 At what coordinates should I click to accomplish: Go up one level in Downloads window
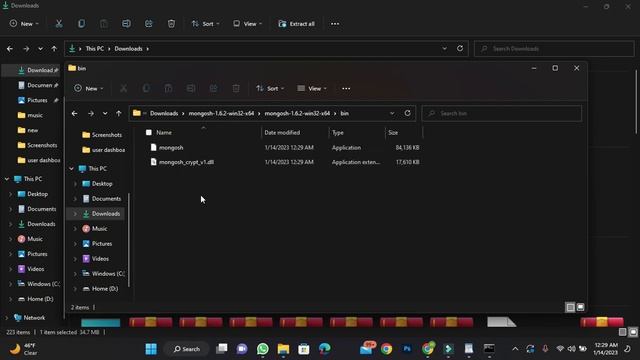click(x=54, y=49)
